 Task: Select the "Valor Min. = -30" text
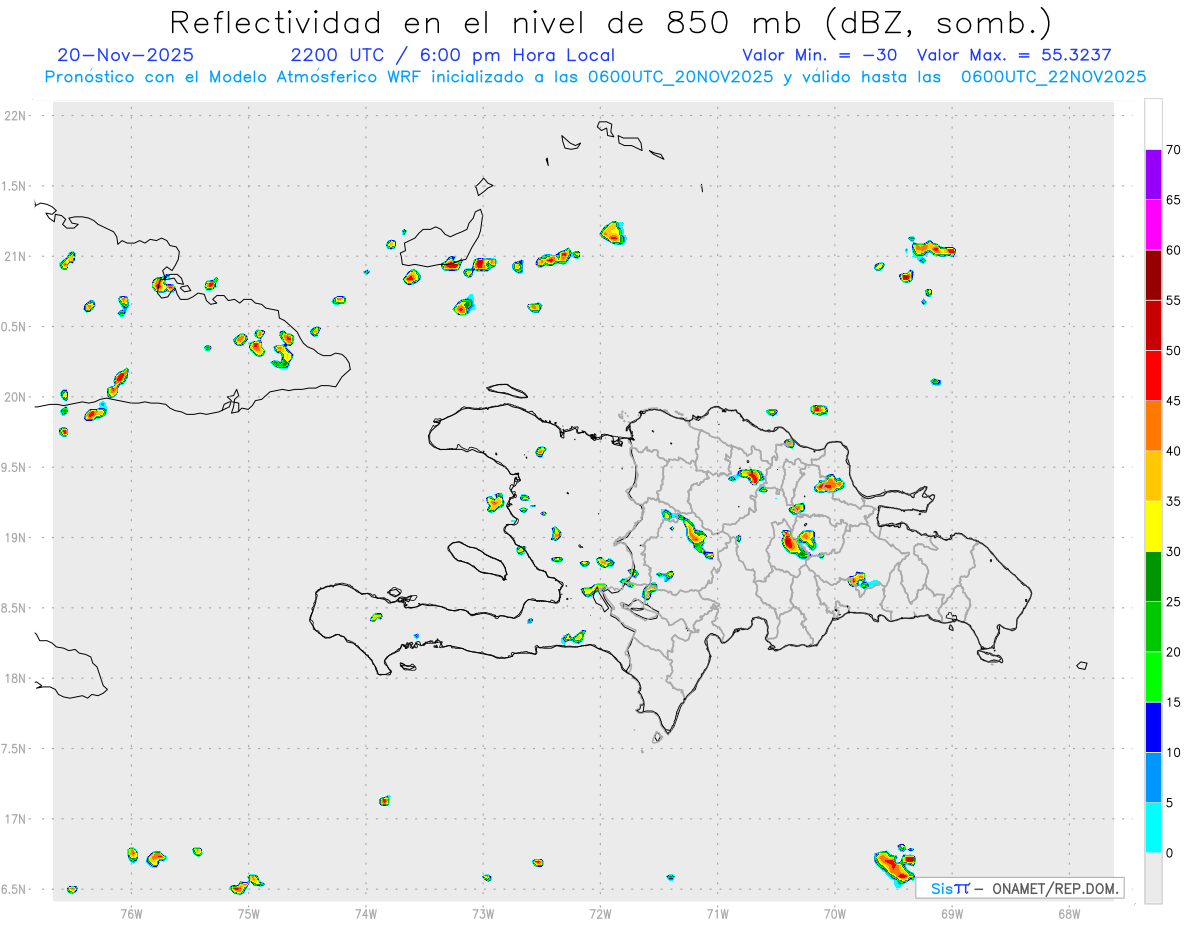click(x=819, y=55)
